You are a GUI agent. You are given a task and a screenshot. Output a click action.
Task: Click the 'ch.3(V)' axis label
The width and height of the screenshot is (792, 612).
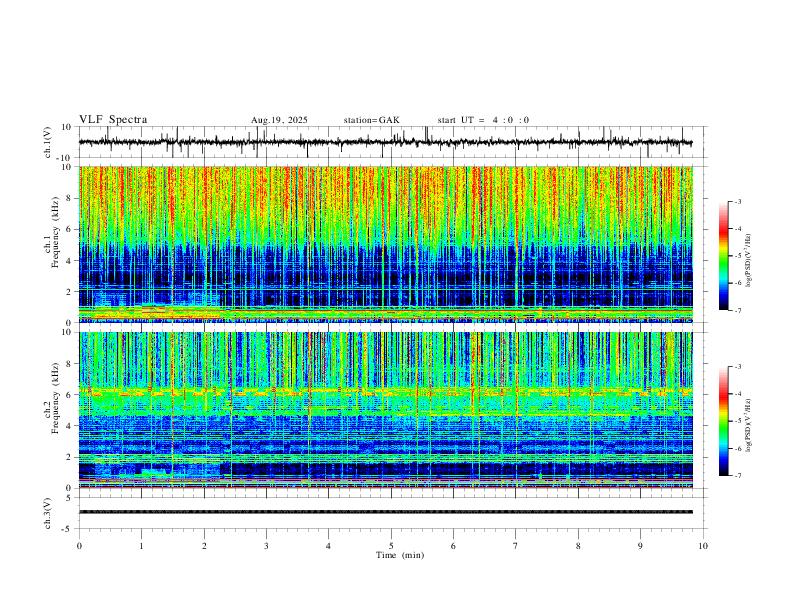(48, 513)
